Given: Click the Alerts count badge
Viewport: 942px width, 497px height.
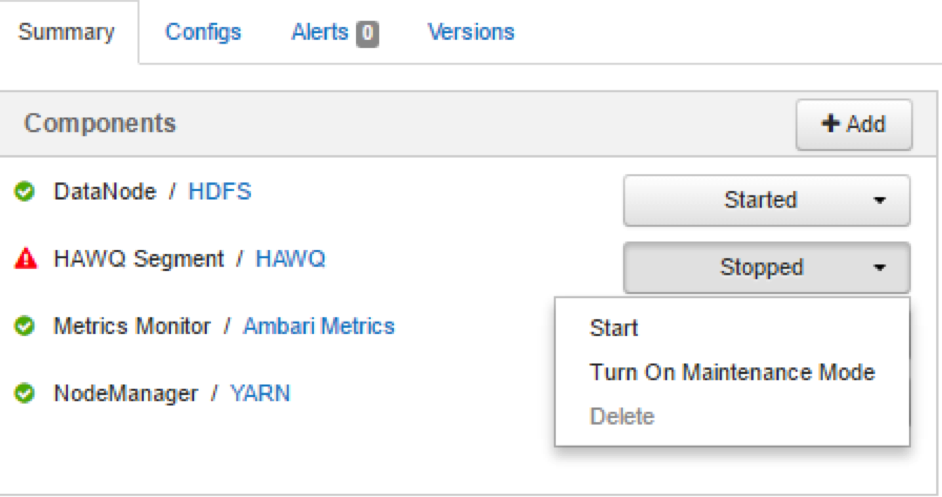Looking at the screenshot, I should [x=367, y=34].
